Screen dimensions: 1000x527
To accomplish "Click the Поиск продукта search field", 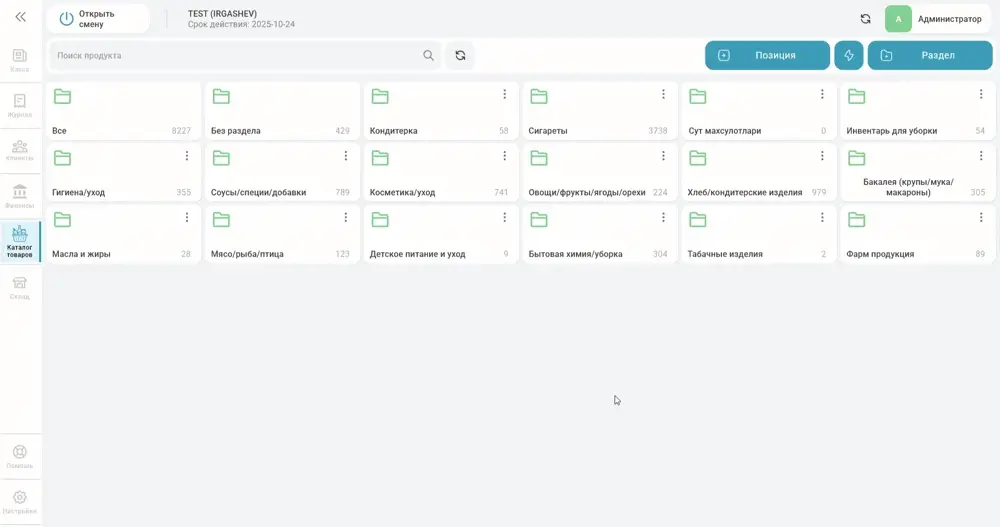I will tap(244, 56).
